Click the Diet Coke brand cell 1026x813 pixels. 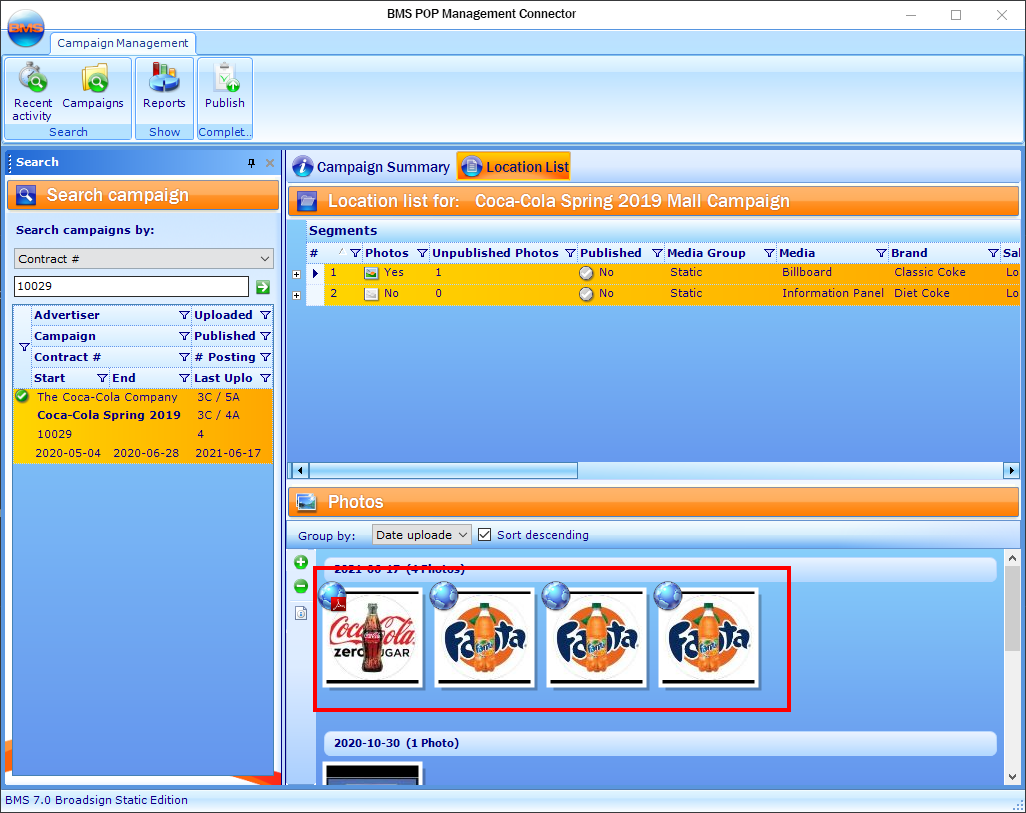pos(921,293)
